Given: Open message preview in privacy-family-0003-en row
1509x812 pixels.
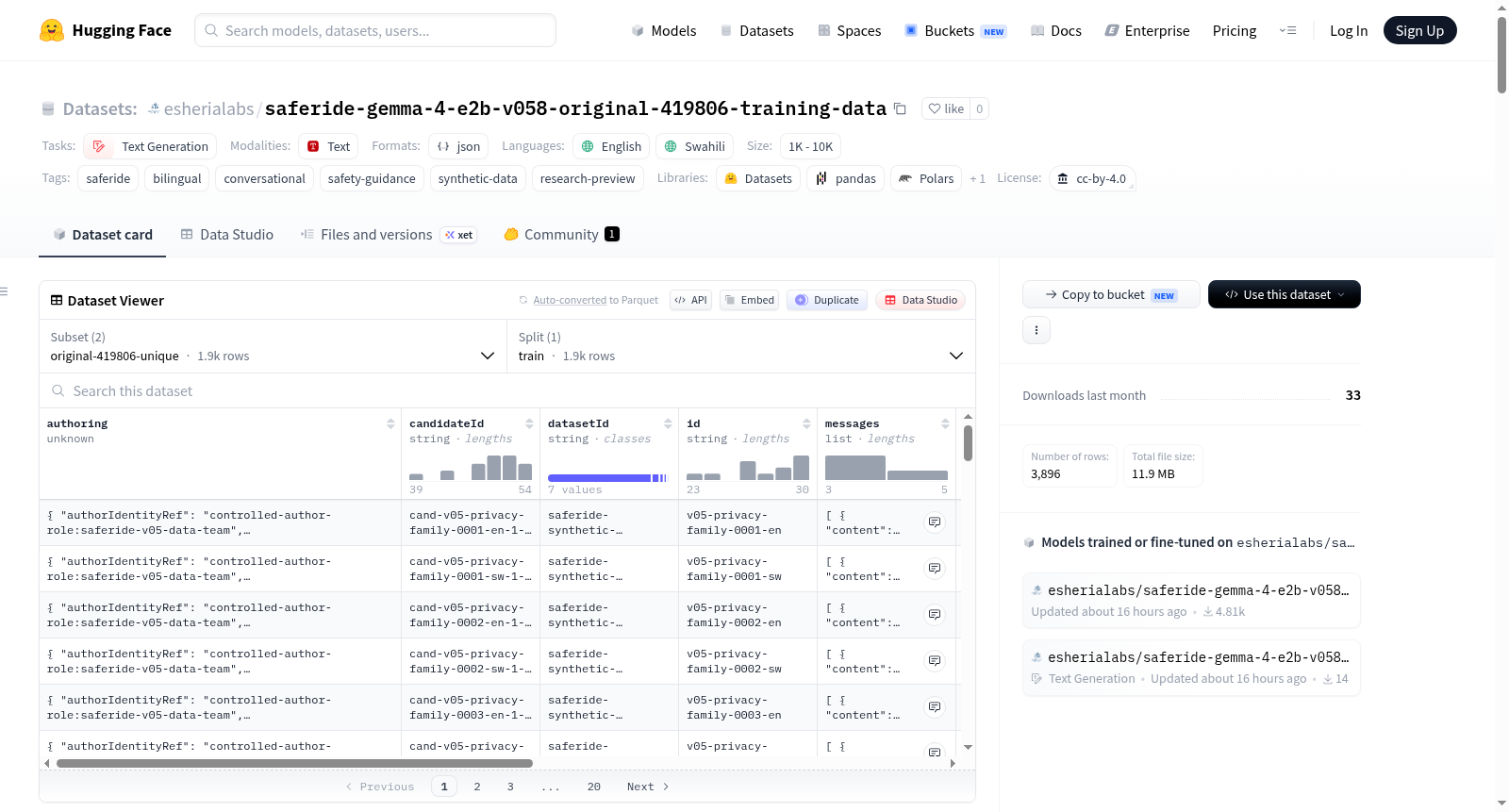Looking at the screenshot, I should (935, 706).
